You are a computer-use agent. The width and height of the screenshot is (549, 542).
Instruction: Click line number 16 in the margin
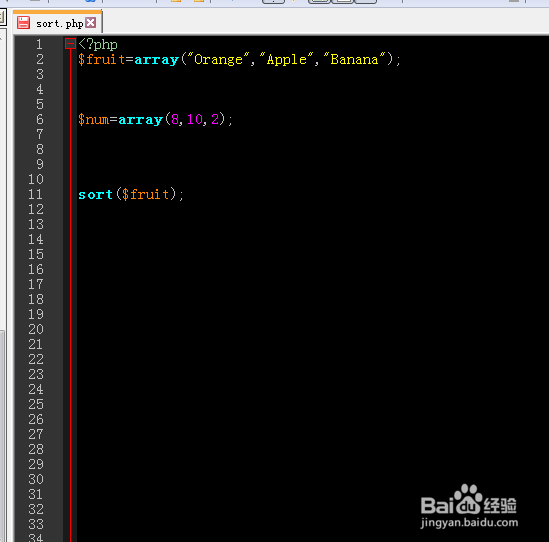35,269
